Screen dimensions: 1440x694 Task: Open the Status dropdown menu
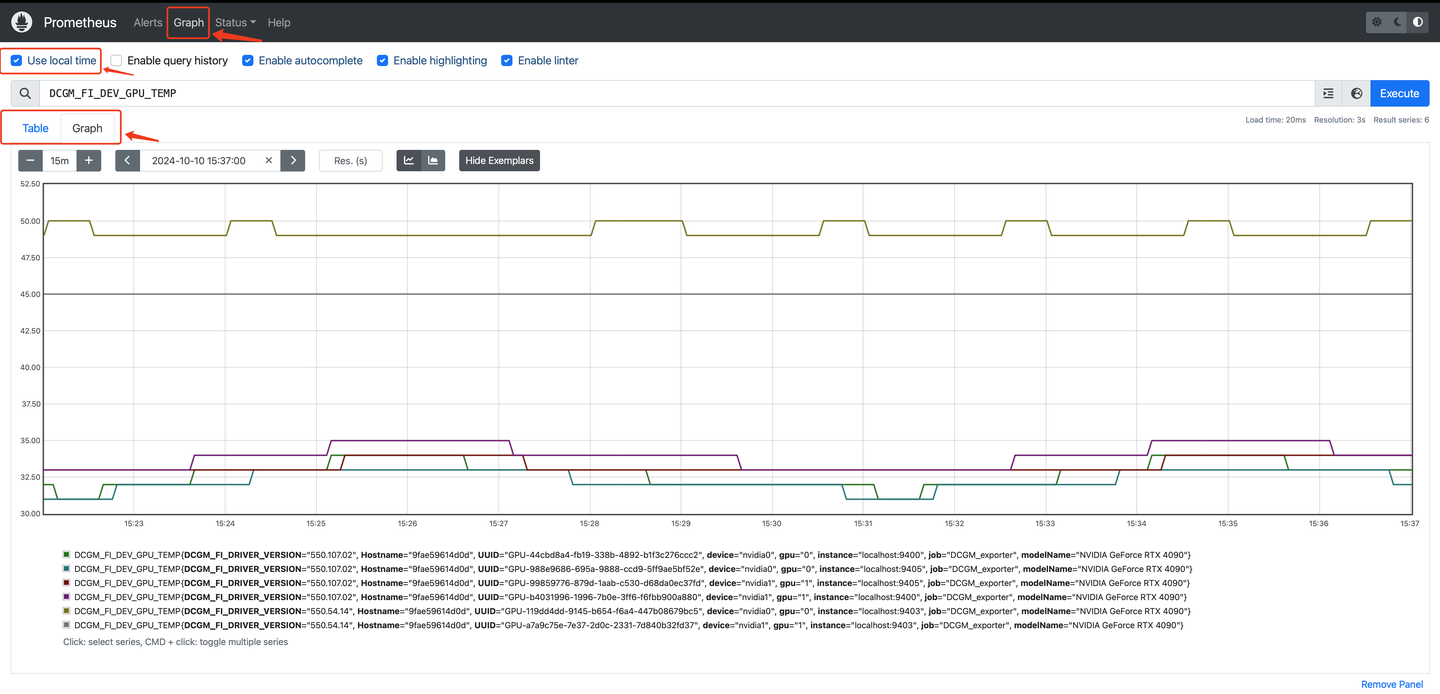pyautogui.click(x=234, y=22)
